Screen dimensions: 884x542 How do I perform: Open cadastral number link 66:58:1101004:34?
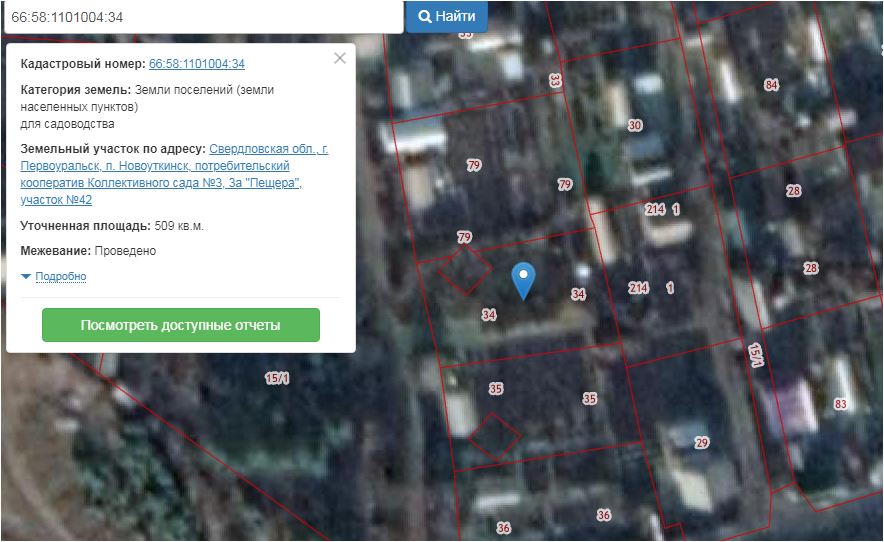pos(197,64)
